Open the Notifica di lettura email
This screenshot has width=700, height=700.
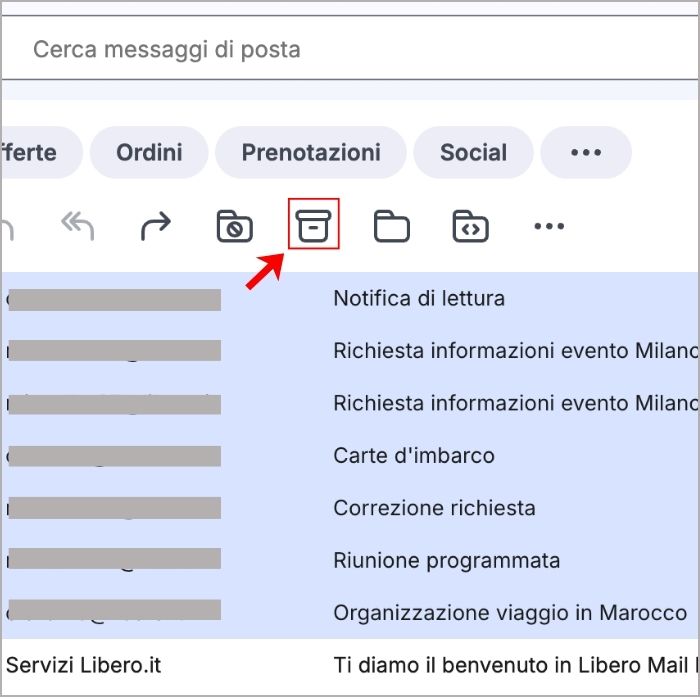pos(350,298)
